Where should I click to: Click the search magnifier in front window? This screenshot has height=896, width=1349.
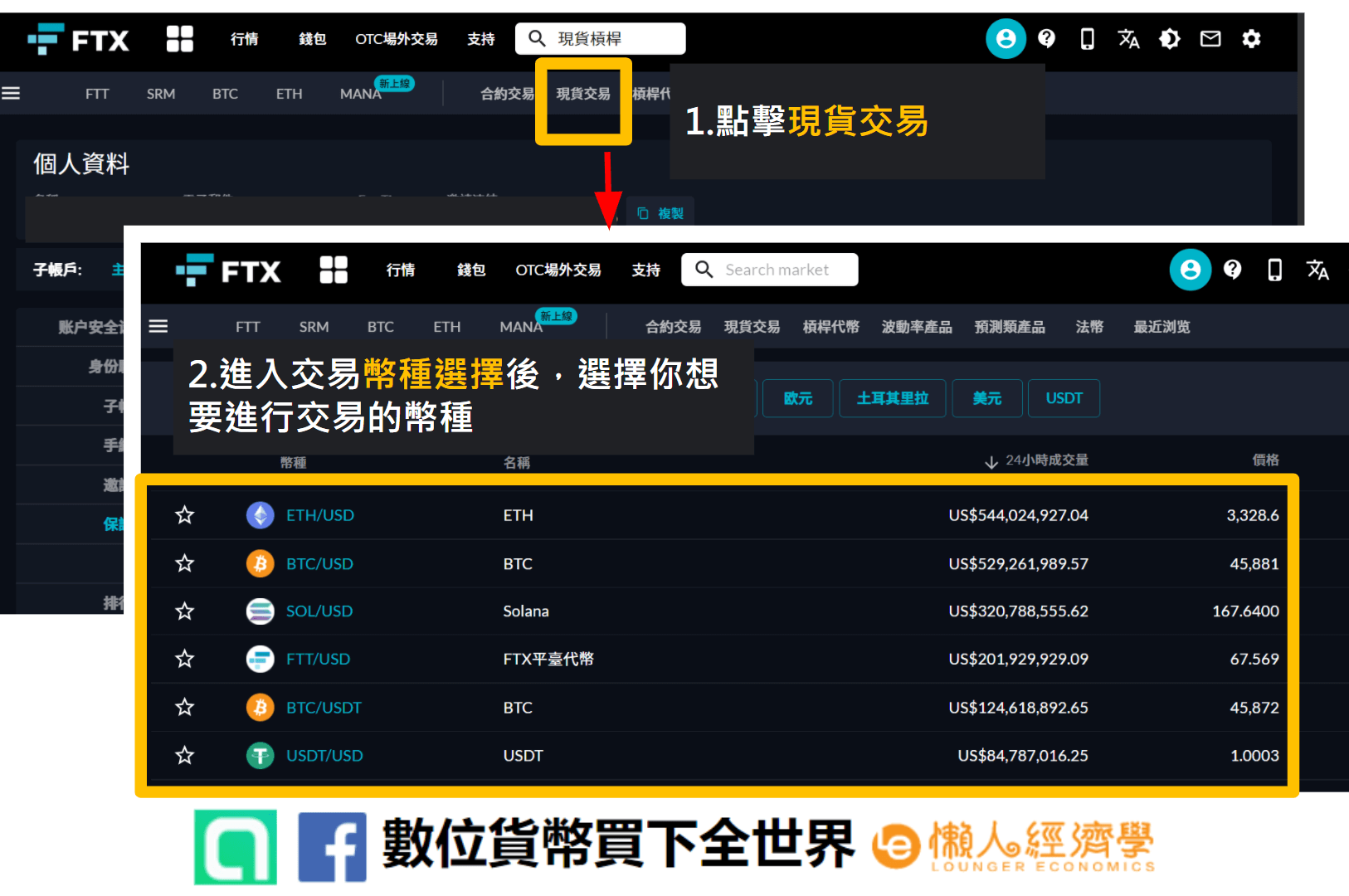[704, 270]
